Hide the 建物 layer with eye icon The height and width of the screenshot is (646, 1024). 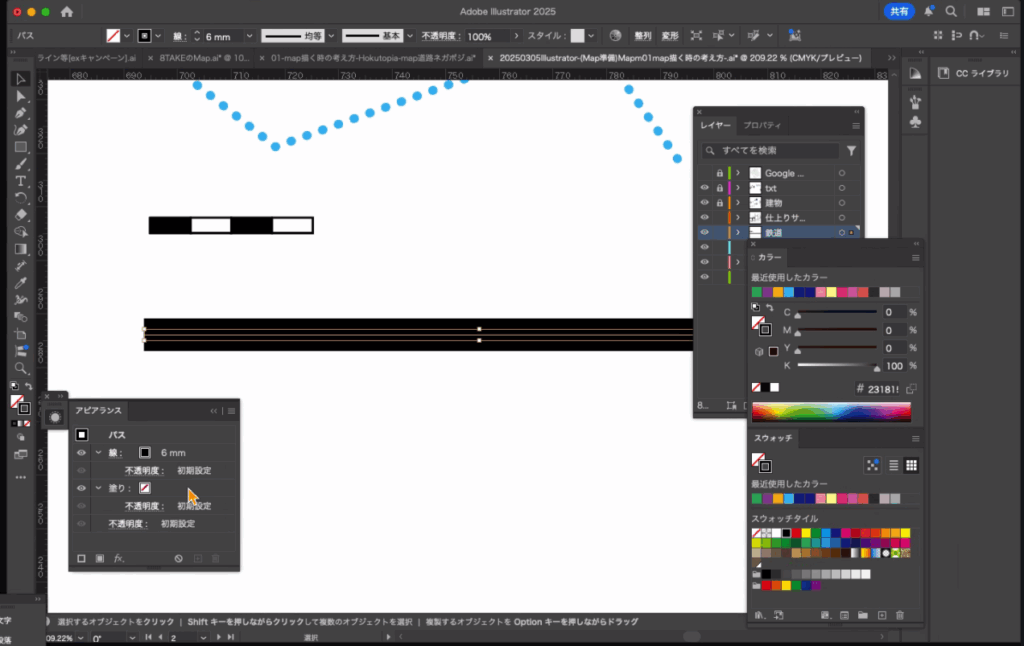coord(704,203)
